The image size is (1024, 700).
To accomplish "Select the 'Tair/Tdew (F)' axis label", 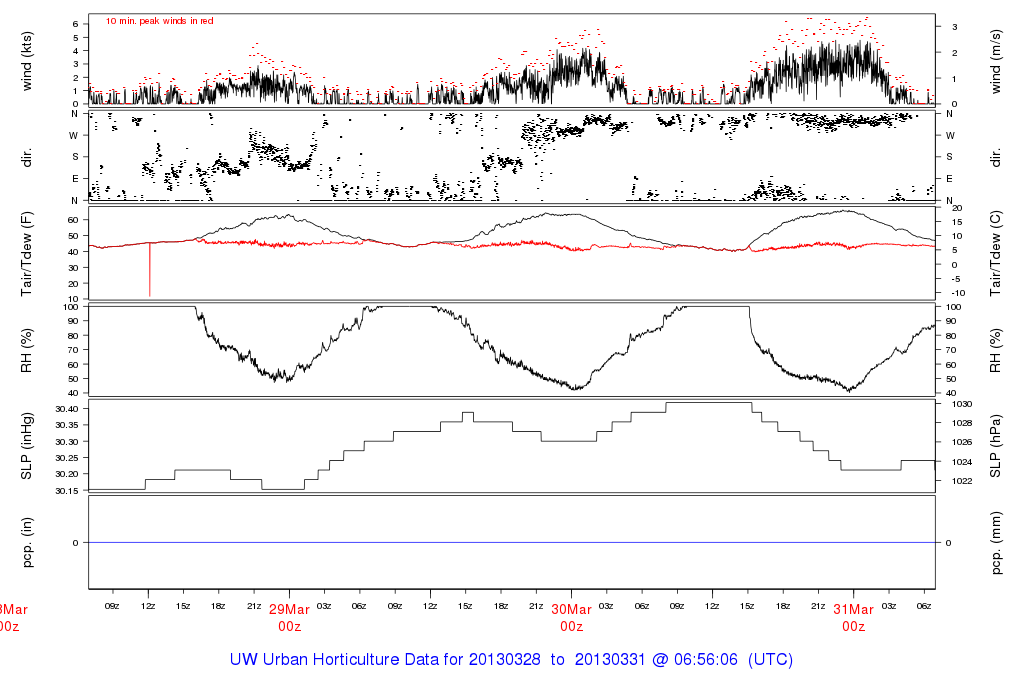I will point(29,253).
